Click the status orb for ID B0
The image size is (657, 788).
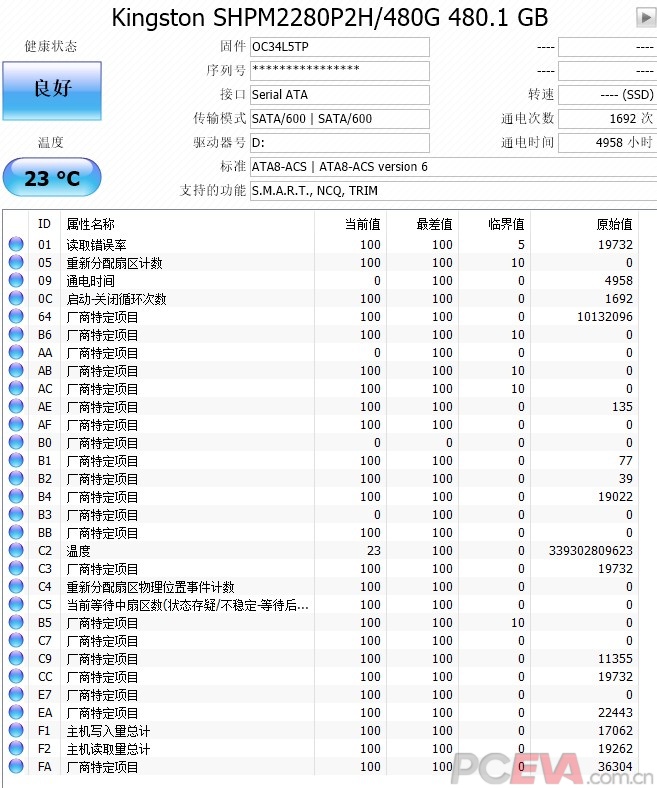point(16,442)
